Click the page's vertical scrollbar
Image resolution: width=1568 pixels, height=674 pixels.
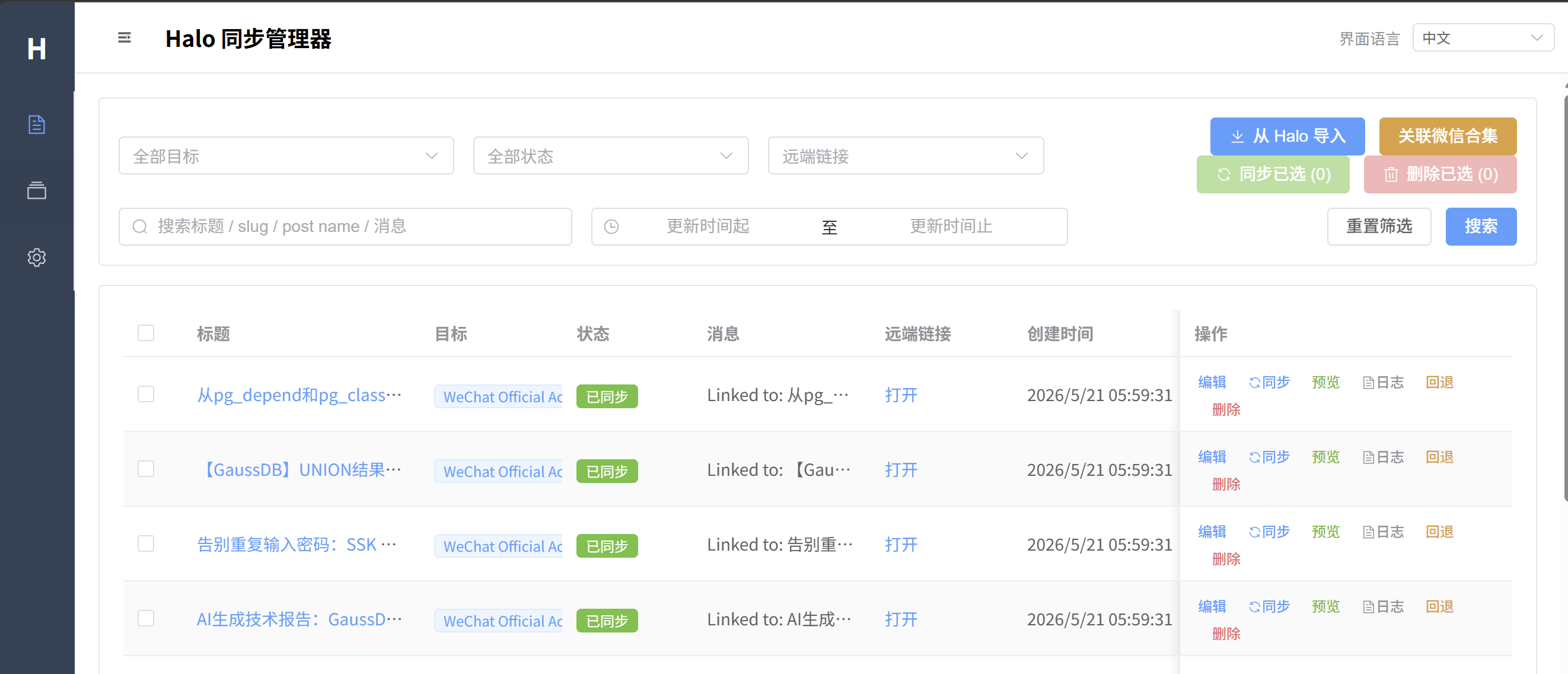point(1565,298)
